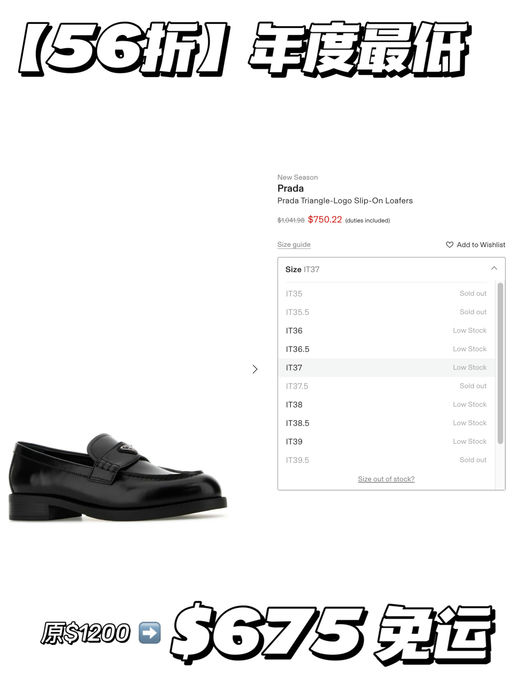This screenshot has height=683, width=512.
Task: Select size IT38
Action: (x=386, y=405)
